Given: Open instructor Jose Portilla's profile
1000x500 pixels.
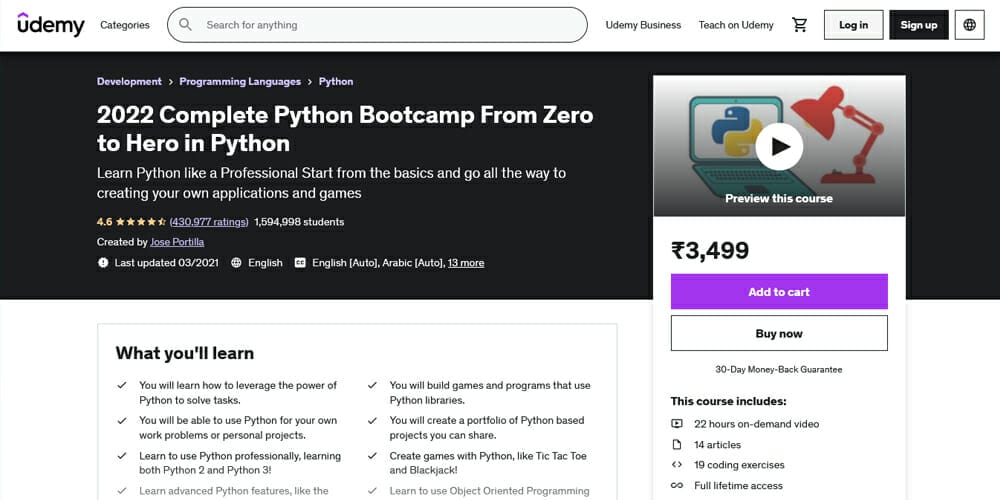Looking at the screenshot, I should pyautogui.click(x=177, y=242).
